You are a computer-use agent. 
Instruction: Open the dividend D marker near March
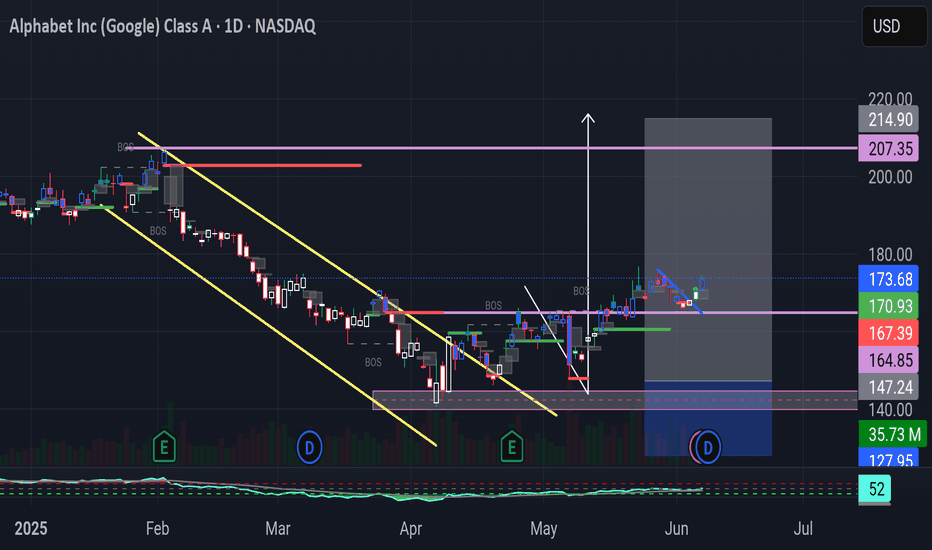309,447
